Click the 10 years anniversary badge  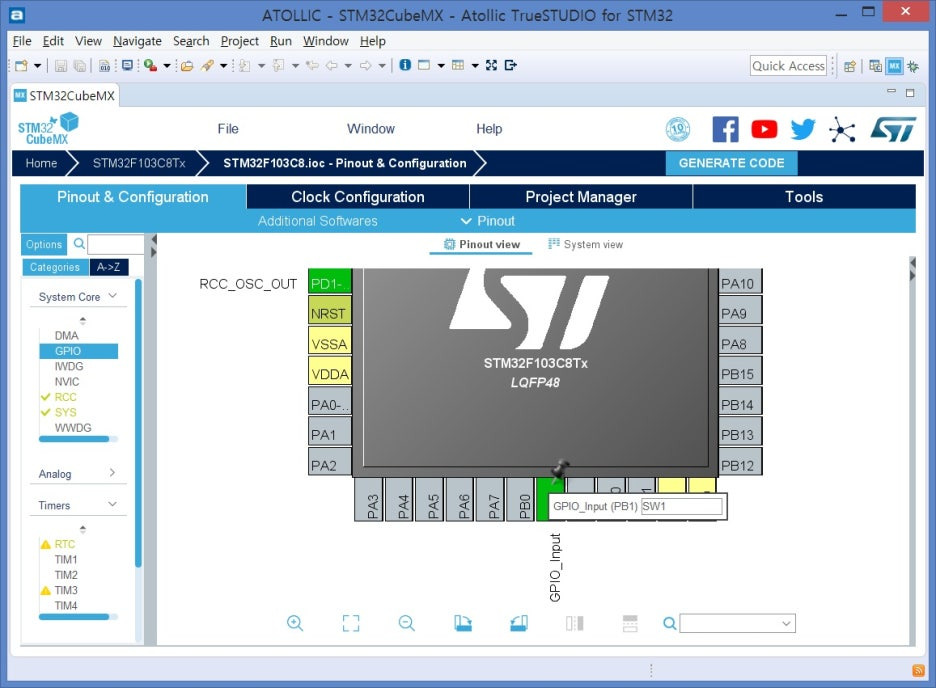click(678, 129)
